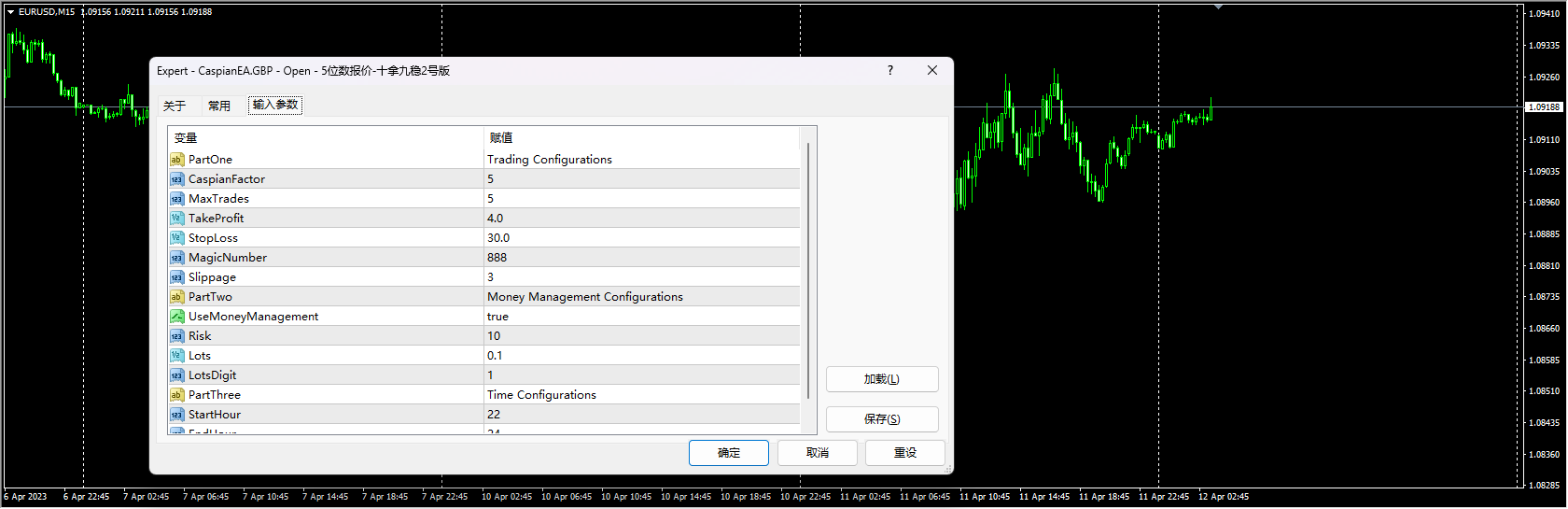Click the Lots double type icon
Image resolution: width=1568 pixels, height=509 pixels.
176,356
